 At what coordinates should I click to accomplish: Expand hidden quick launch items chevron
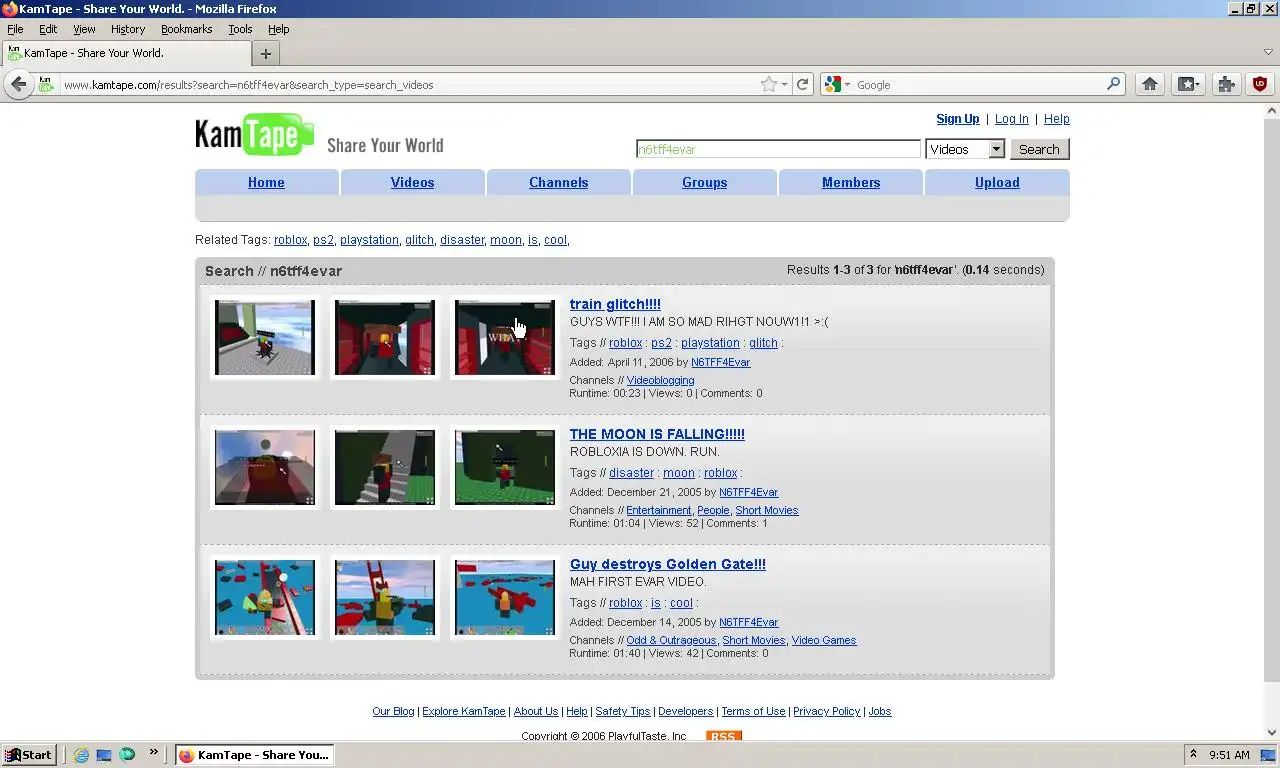tap(153, 752)
